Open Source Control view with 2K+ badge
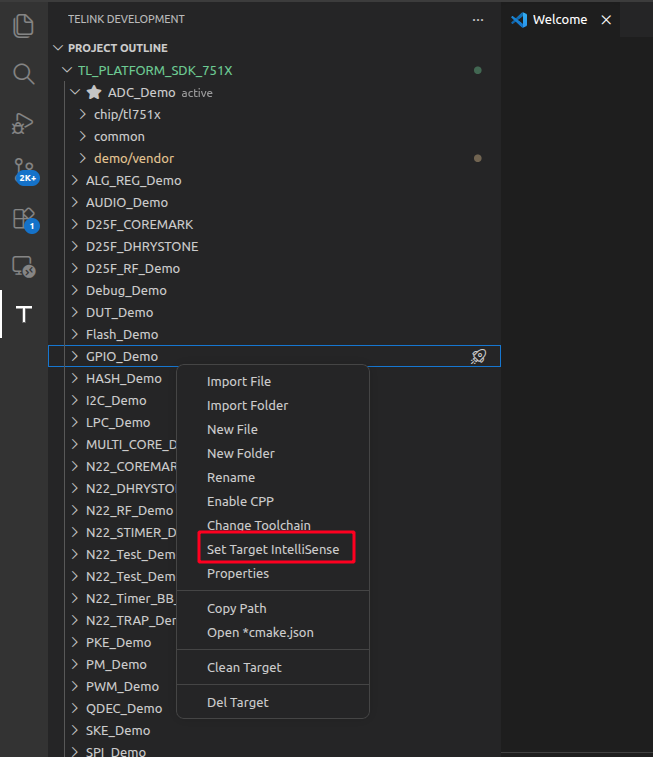The height and width of the screenshot is (757, 653). (x=25, y=171)
